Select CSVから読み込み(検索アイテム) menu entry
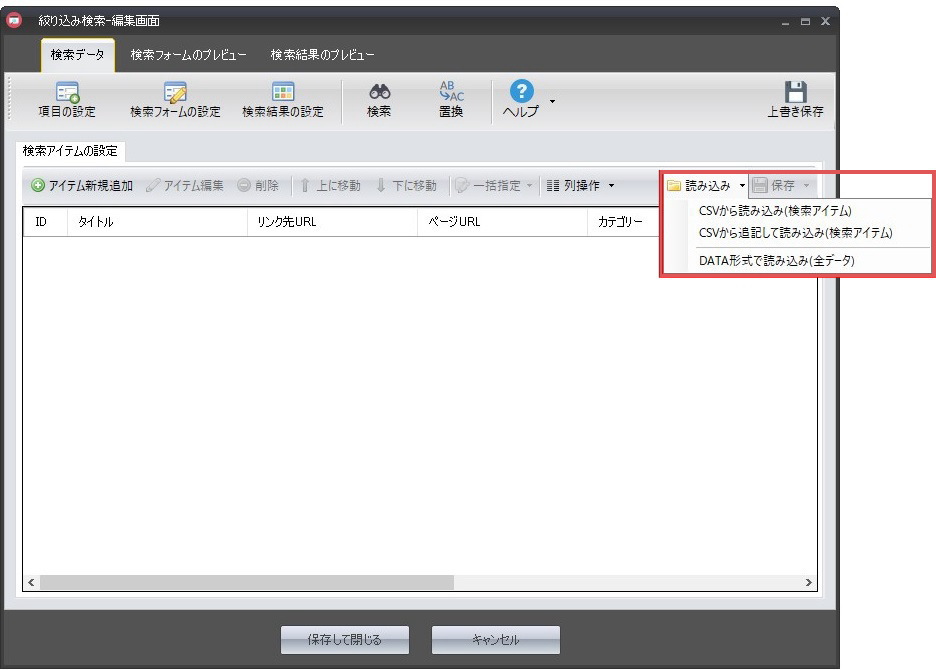The height and width of the screenshot is (670, 936). coord(775,211)
